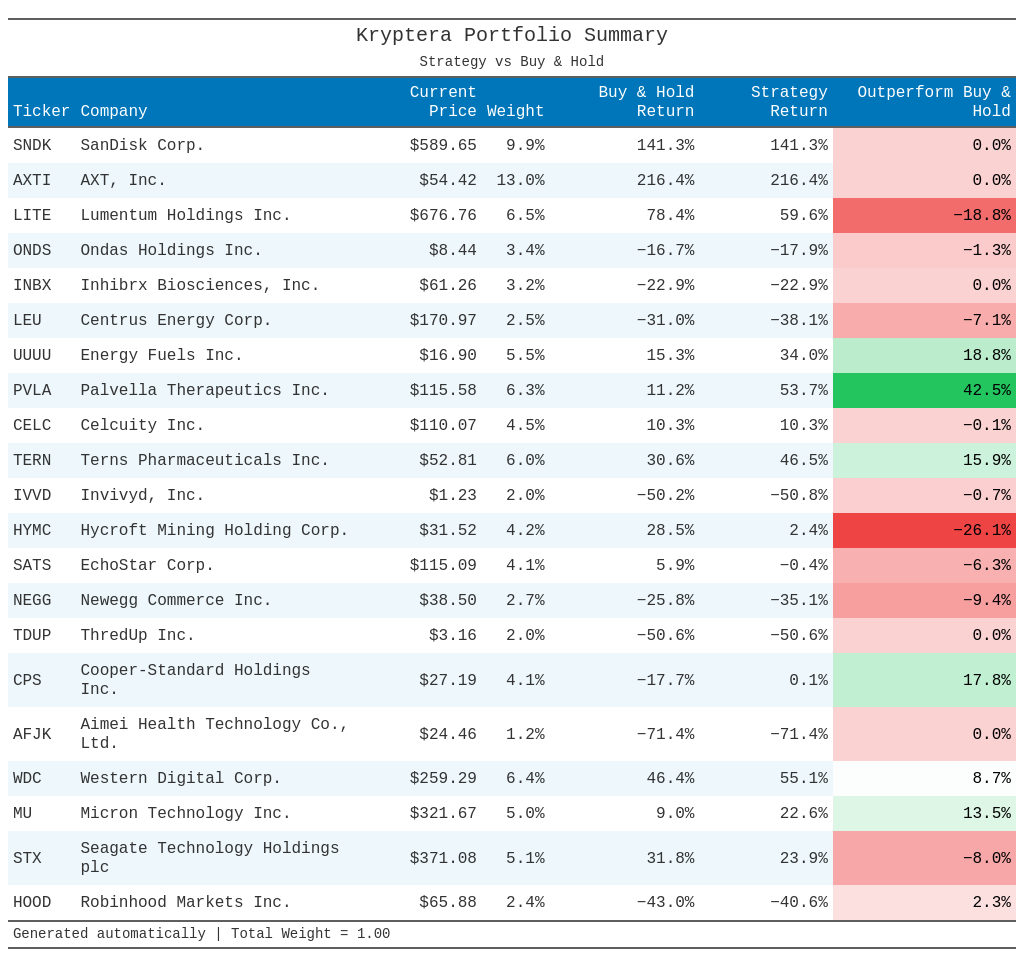Click HOOD's -43.0% Buy & Hold return
The image size is (1024, 967).
[665, 902]
